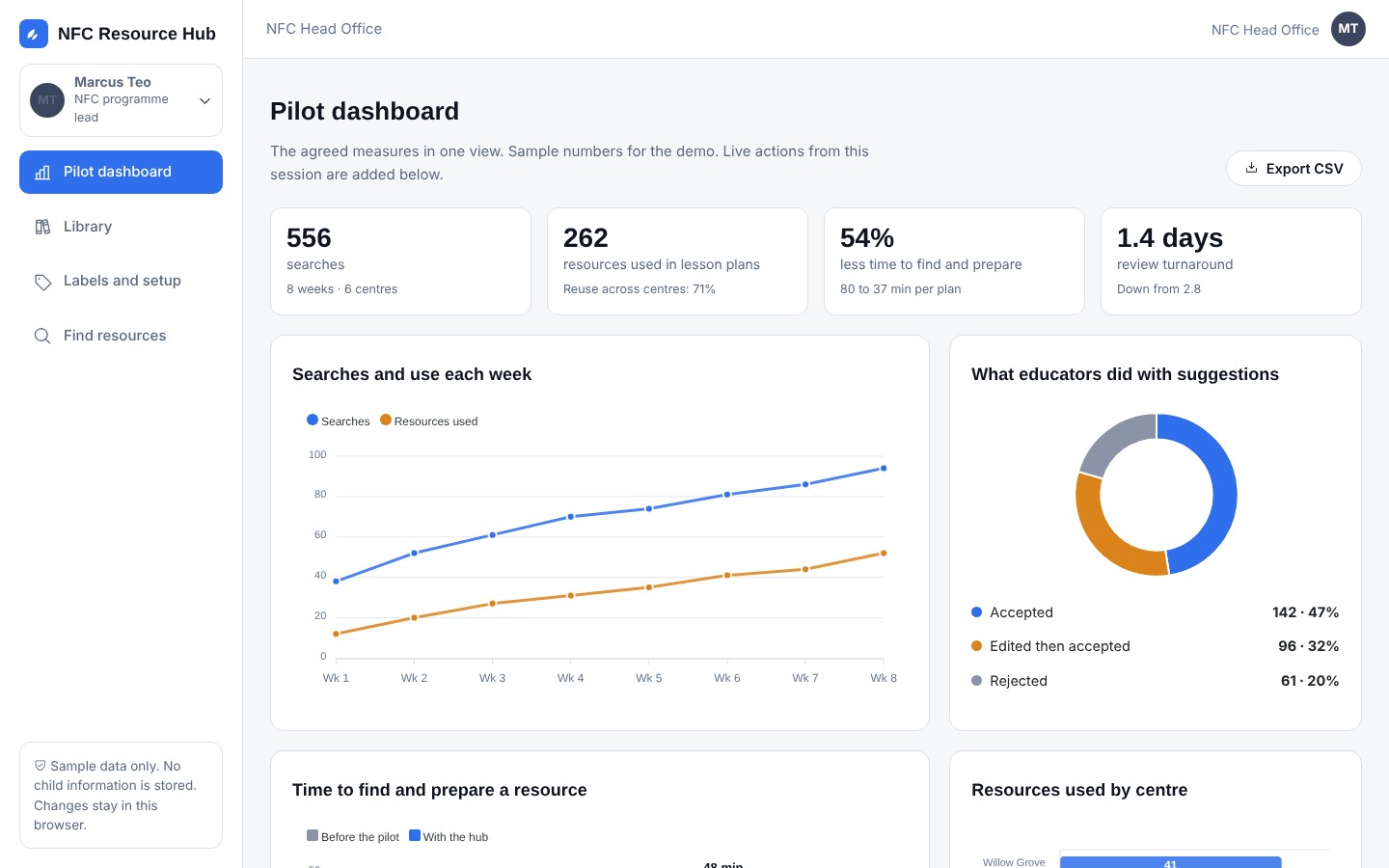This screenshot has height=868, width=1389.
Task: Click the 556 searches card
Action: (x=400, y=261)
